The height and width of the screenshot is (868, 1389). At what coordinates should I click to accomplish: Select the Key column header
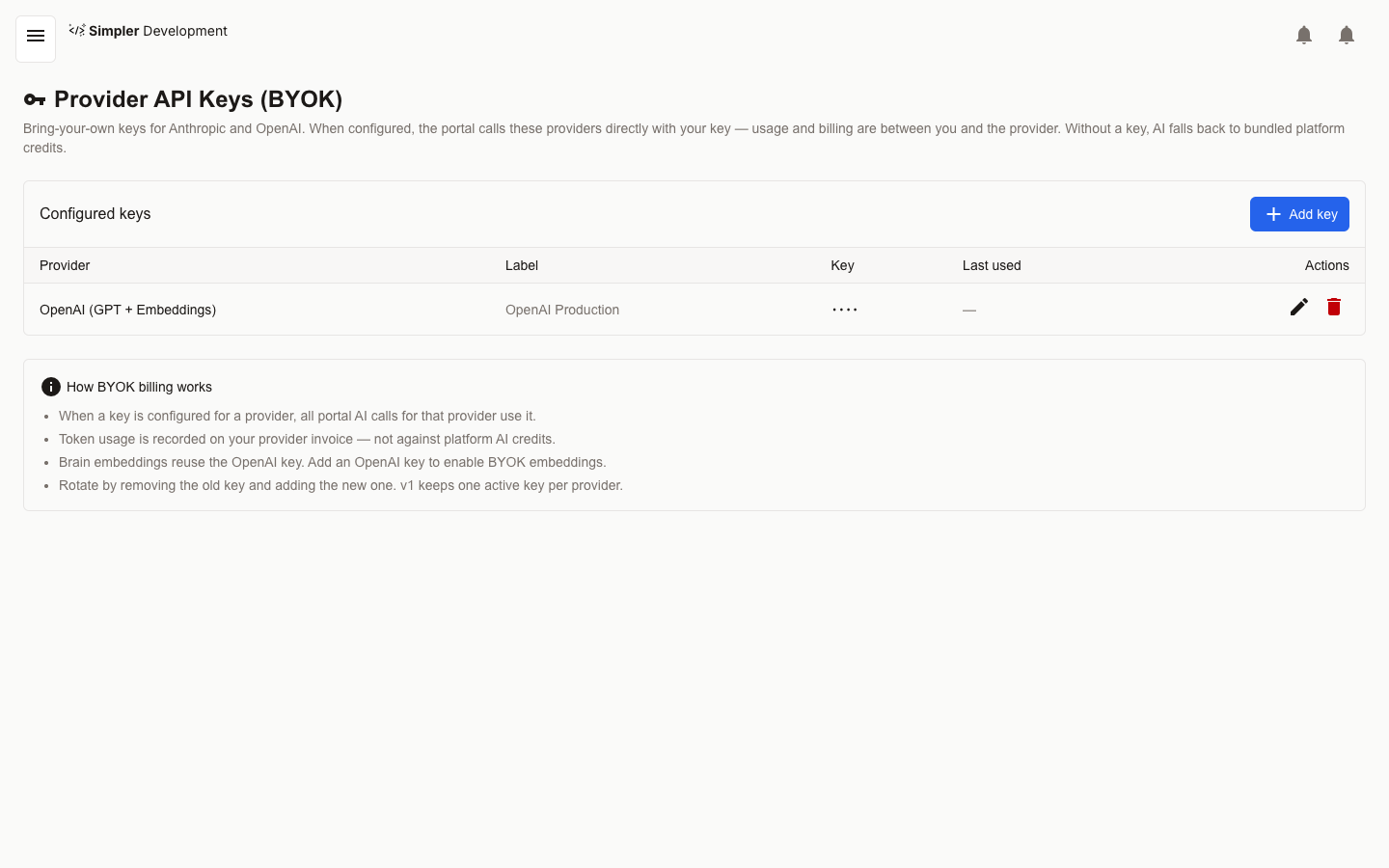click(x=842, y=265)
